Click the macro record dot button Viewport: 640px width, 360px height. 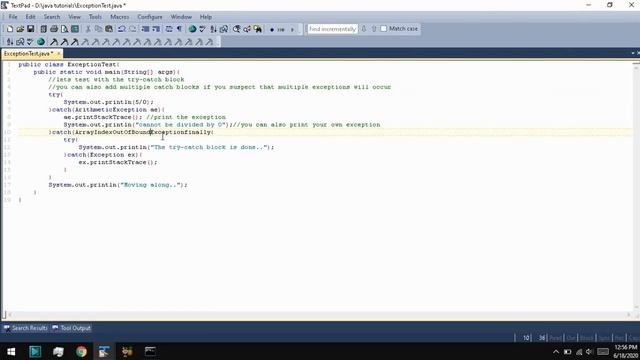pos(272,29)
